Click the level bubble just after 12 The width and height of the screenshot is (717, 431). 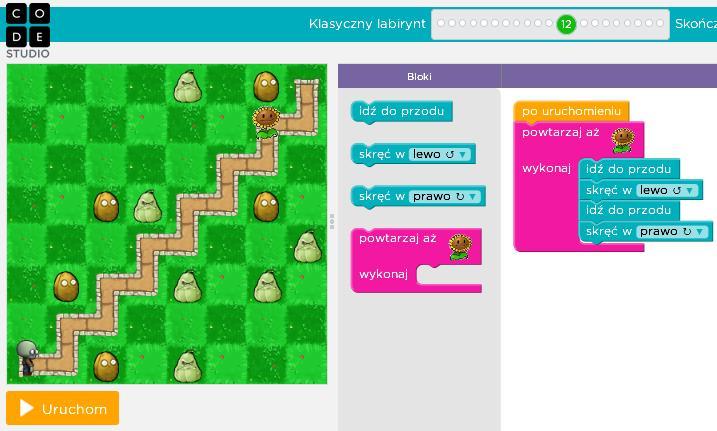584,23
